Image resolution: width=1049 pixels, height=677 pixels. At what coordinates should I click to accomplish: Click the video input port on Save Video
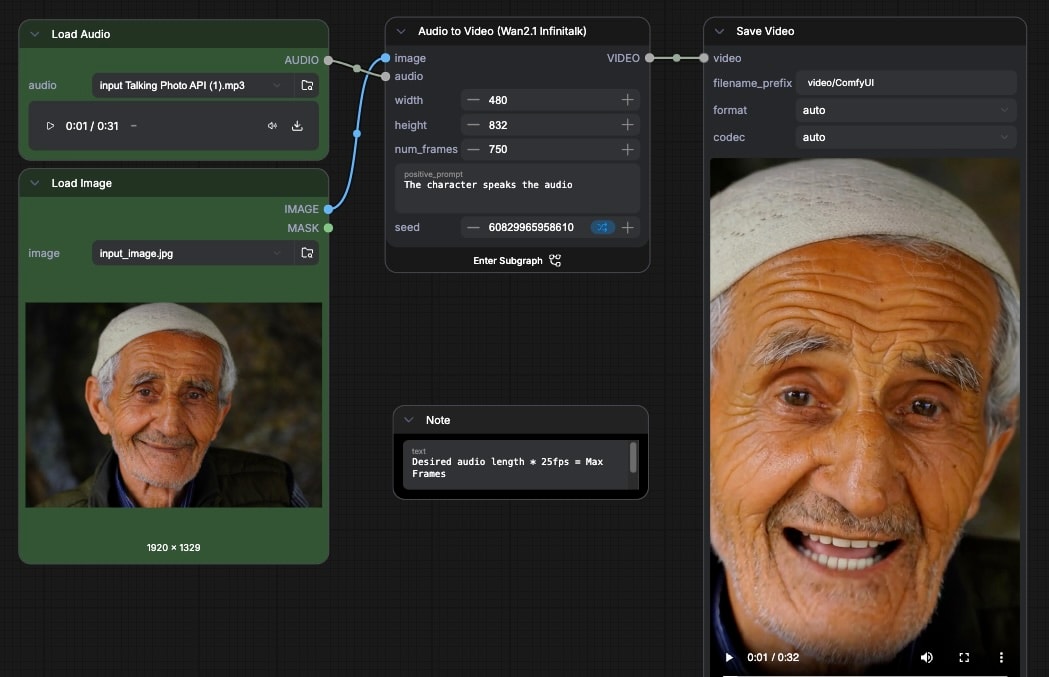(x=704, y=58)
